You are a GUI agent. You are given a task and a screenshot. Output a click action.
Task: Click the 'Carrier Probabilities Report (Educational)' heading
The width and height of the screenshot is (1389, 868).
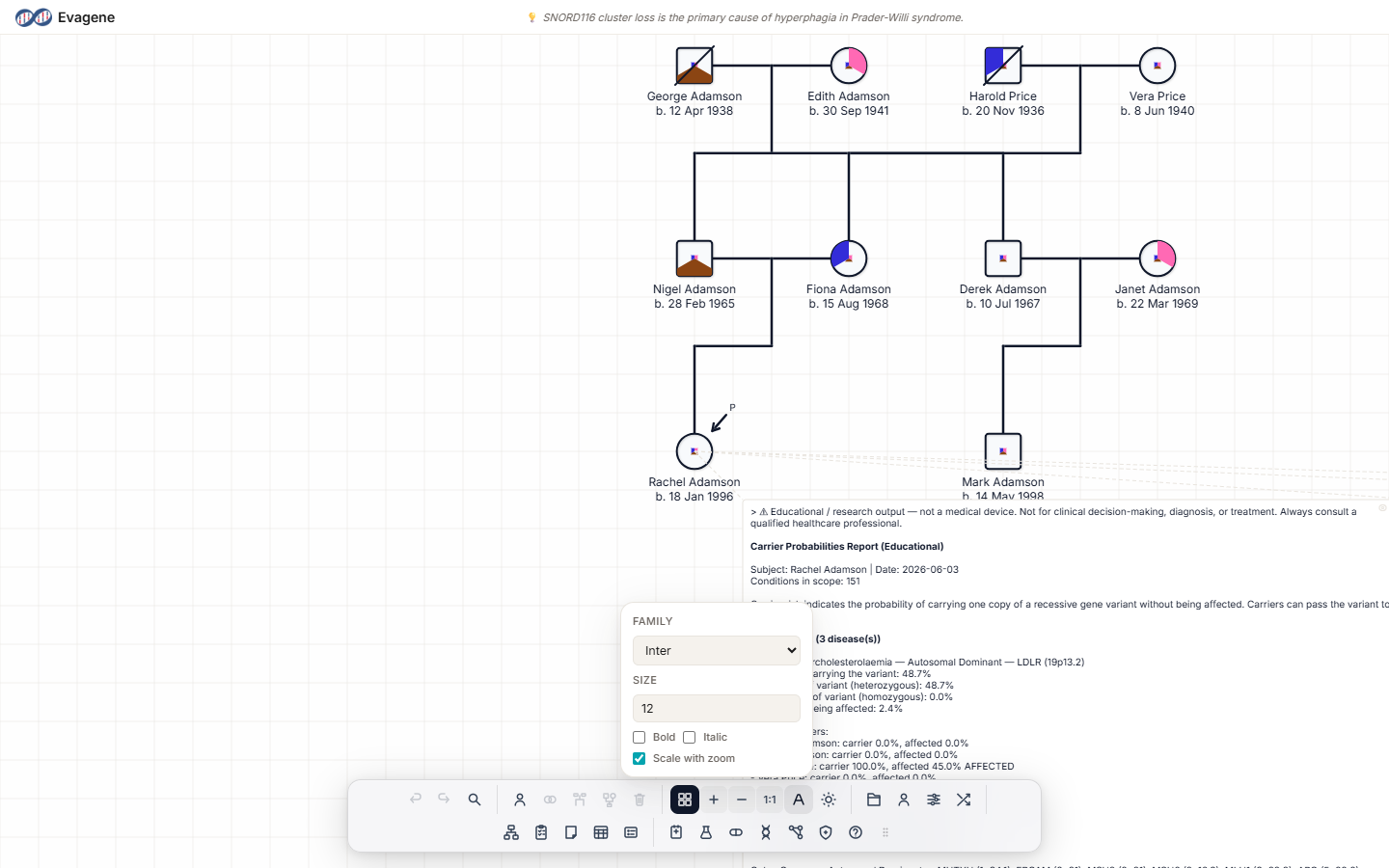coord(847,546)
